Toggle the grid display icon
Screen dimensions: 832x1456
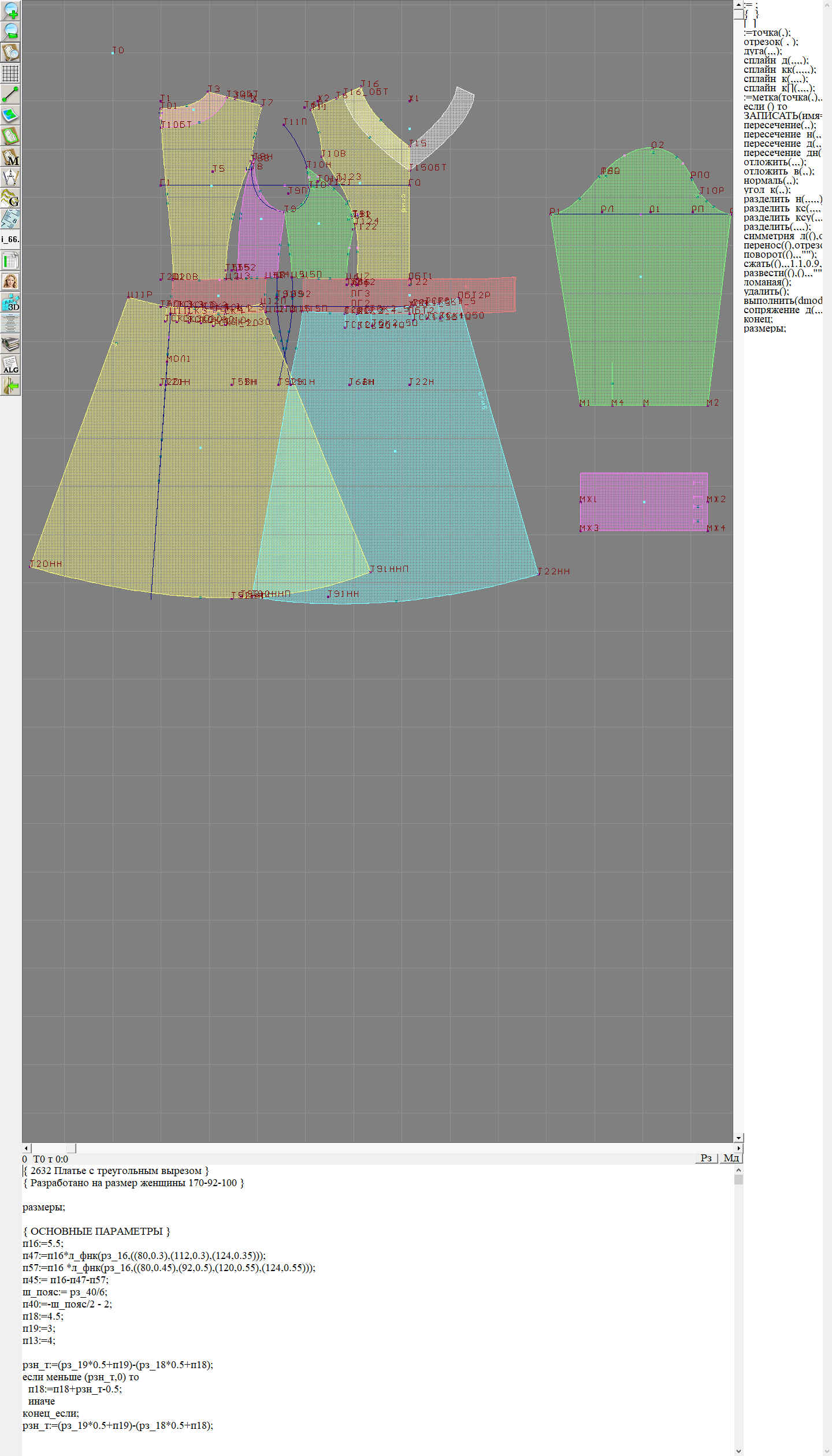(x=10, y=73)
